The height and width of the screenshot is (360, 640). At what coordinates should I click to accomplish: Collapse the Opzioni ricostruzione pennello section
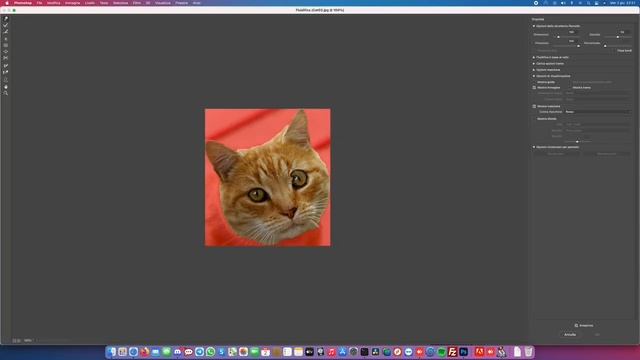tap(533, 147)
